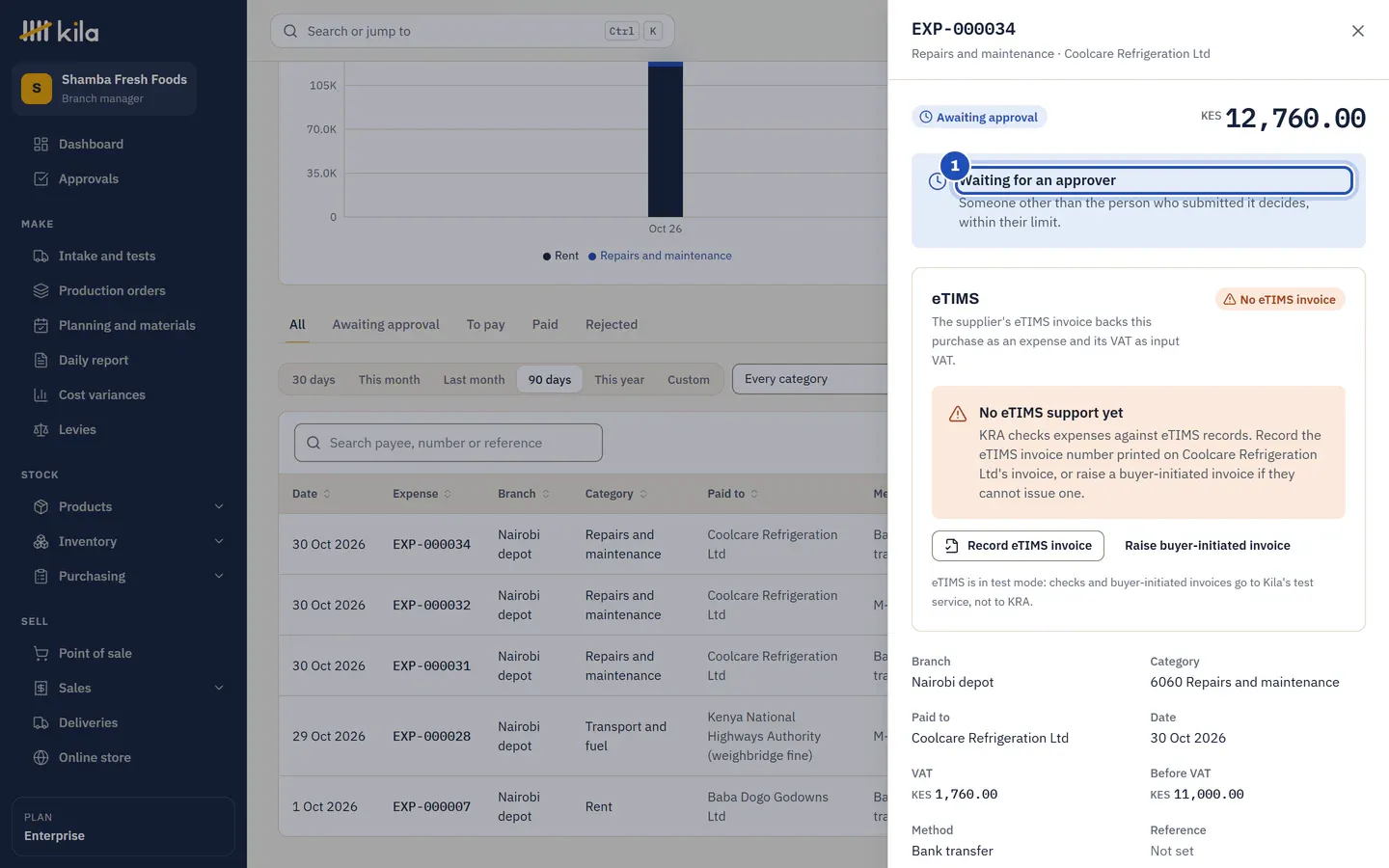Screen dimensions: 1389x868
Task: Select the Custom date range option
Action: [x=689, y=379]
